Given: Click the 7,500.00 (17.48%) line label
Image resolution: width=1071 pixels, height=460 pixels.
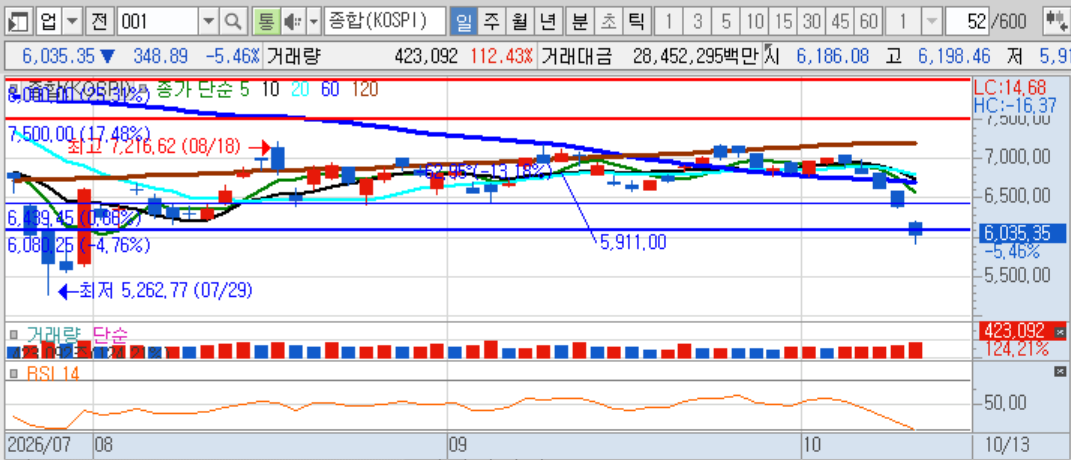Looking at the screenshot, I should [79, 133].
